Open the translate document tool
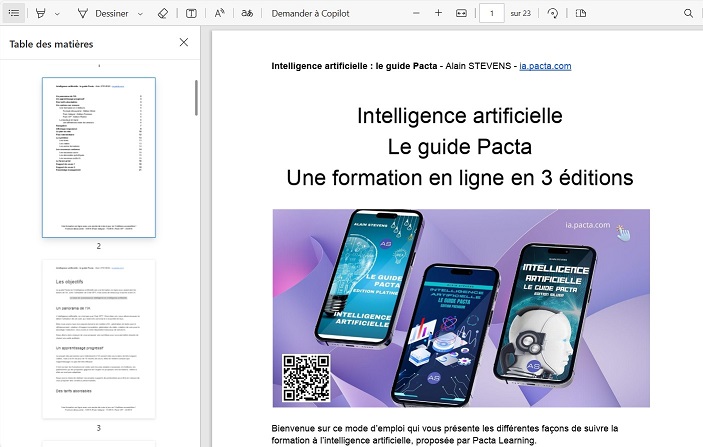This screenshot has width=703, height=447. 247,13
